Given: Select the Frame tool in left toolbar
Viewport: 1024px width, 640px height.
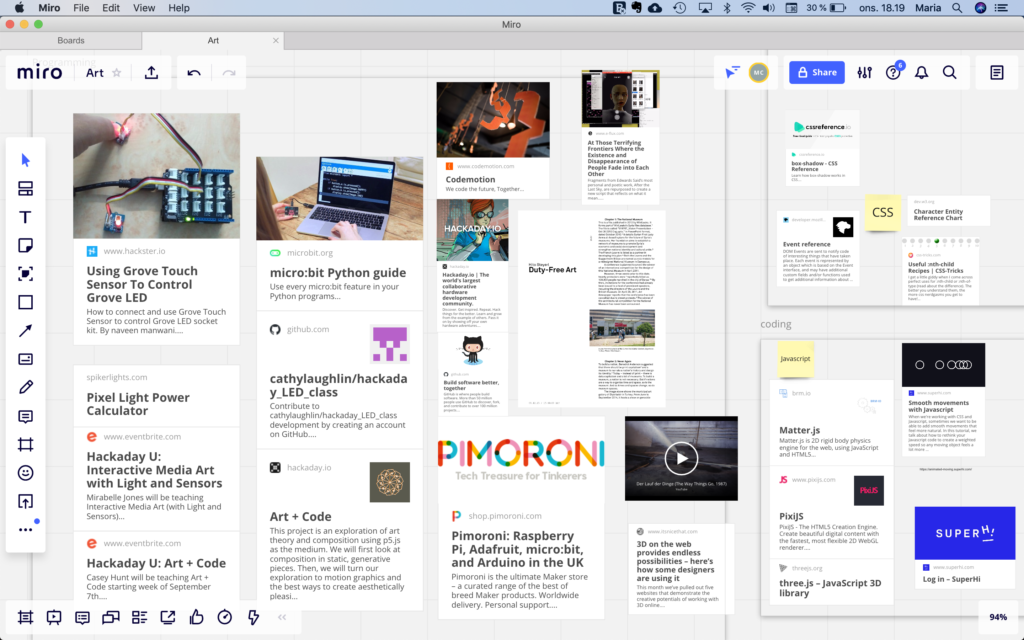Looking at the screenshot, I should (x=25, y=445).
